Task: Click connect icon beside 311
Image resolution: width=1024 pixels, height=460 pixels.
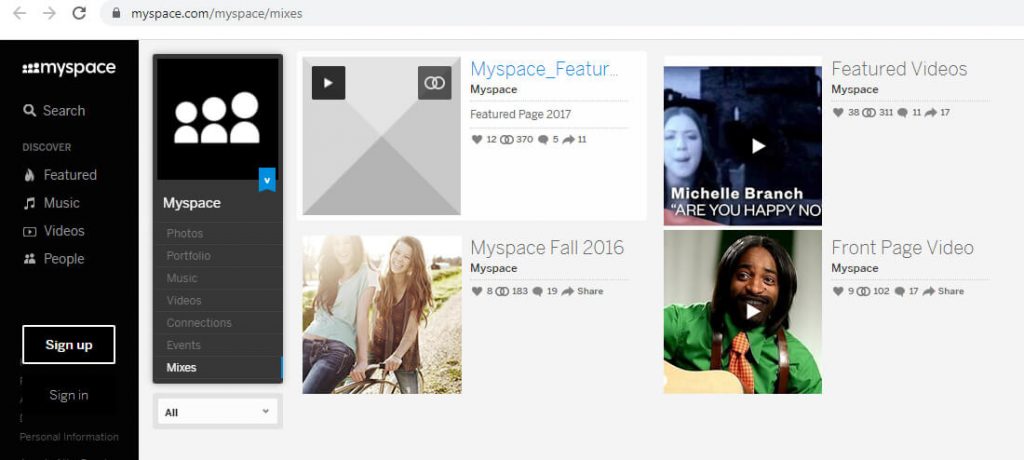Action: pyautogui.click(x=869, y=112)
